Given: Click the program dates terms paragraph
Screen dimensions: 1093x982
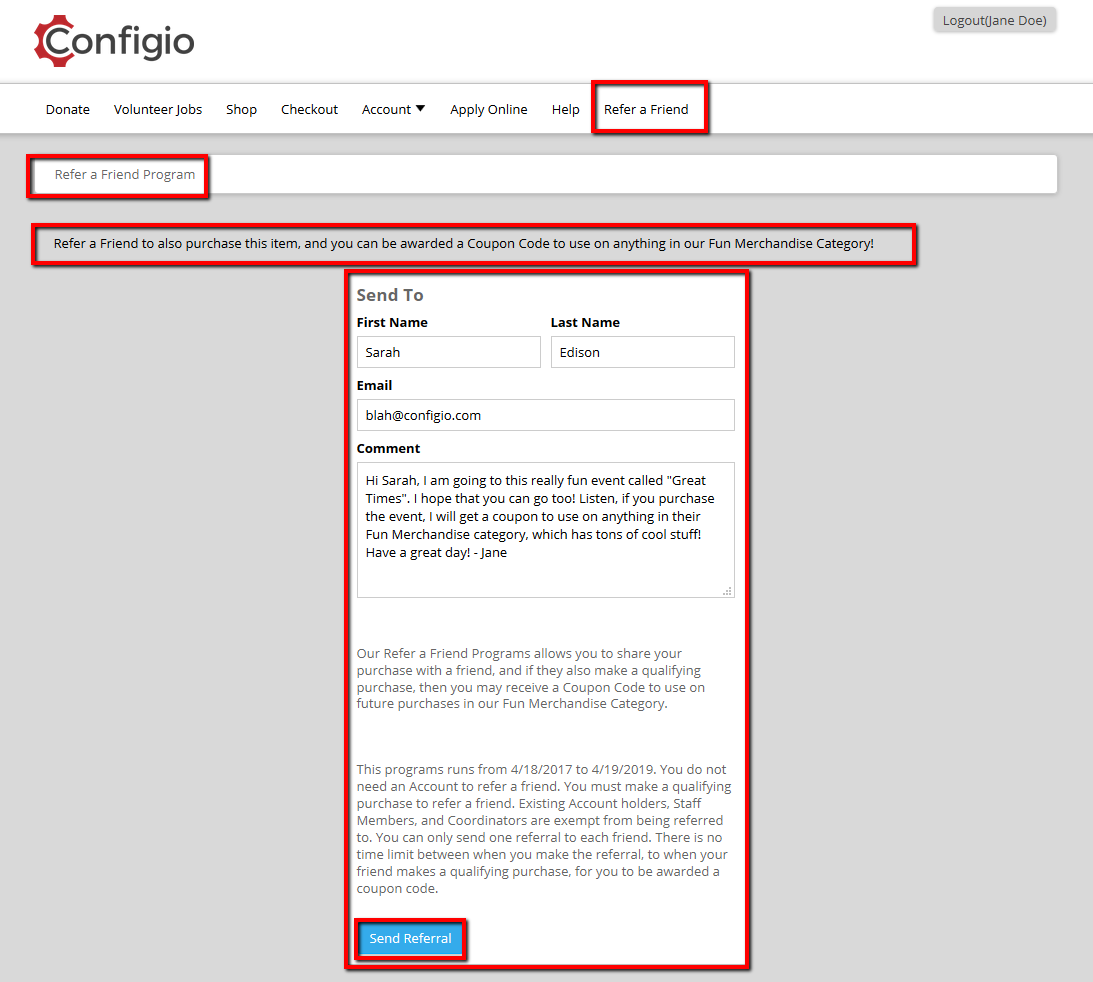Looking at the screenshot, I should click(544, 829).
